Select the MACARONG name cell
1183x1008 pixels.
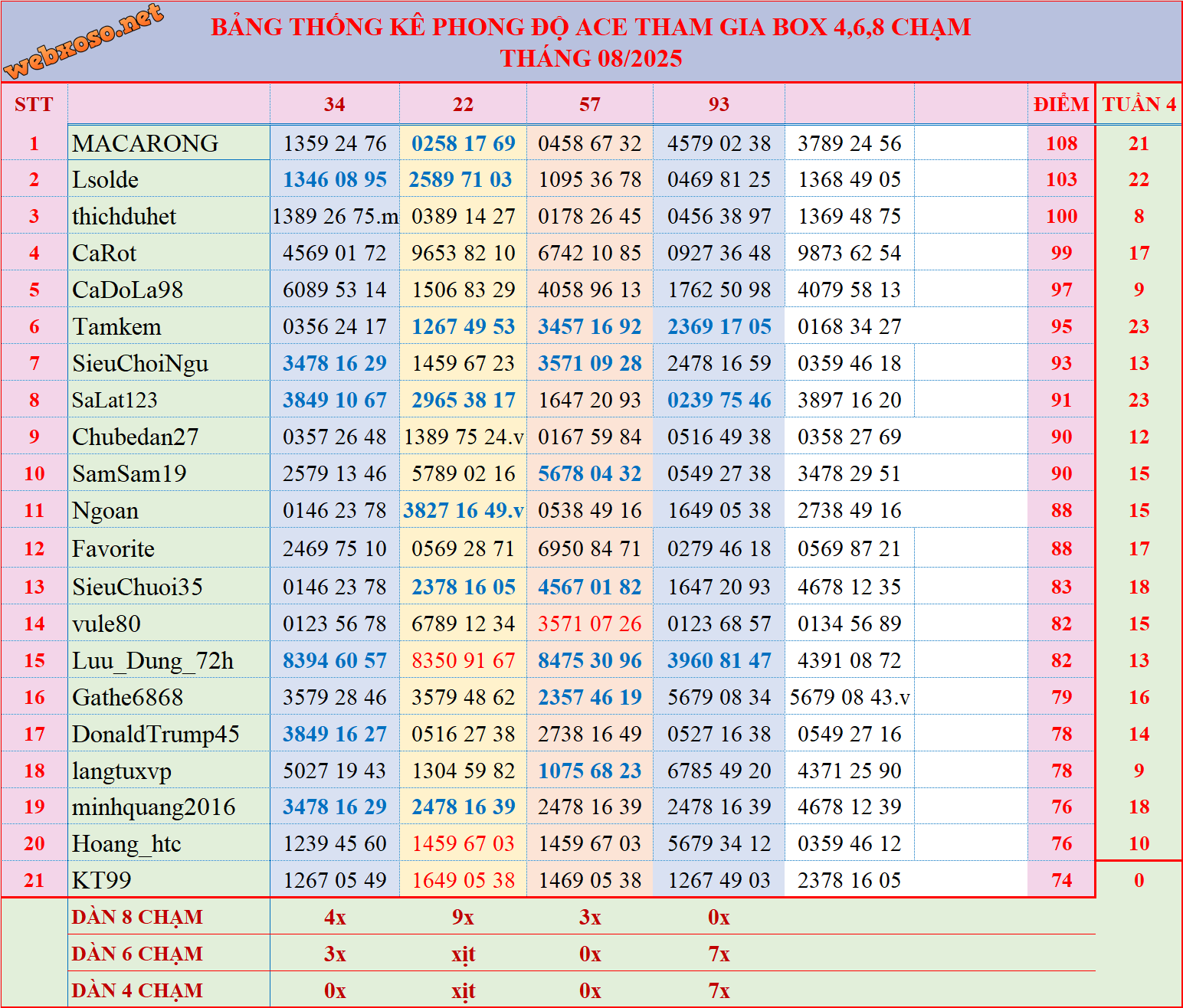click(146, 143)
